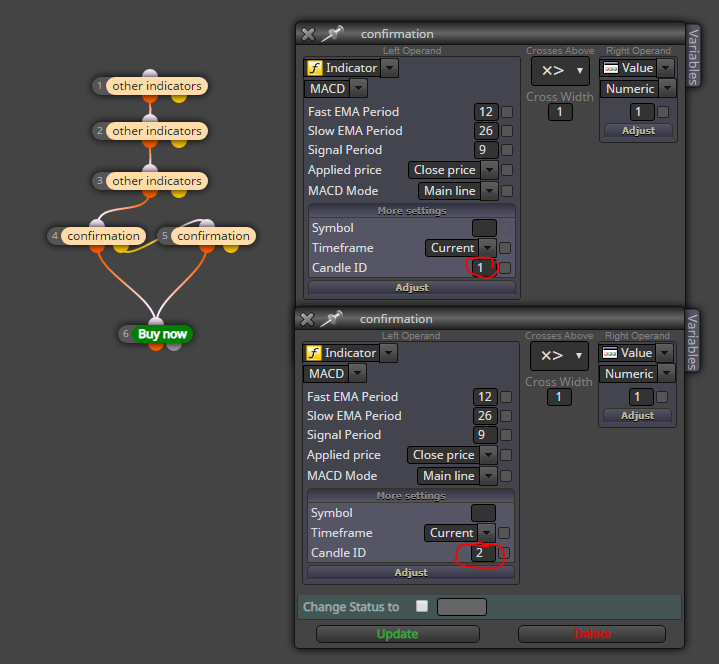Viewport: 719px width, 664px height.
Task: Click Symbol field in lower panel
Action: (x=483, y=513)
